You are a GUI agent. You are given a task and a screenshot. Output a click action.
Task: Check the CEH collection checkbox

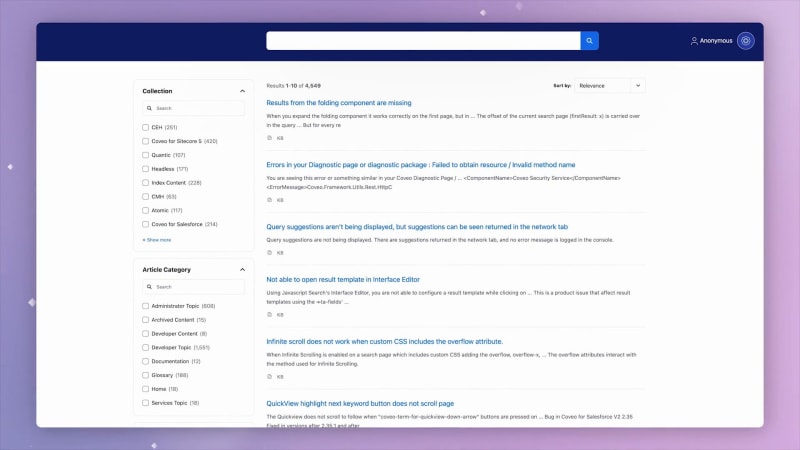point(145,127)
